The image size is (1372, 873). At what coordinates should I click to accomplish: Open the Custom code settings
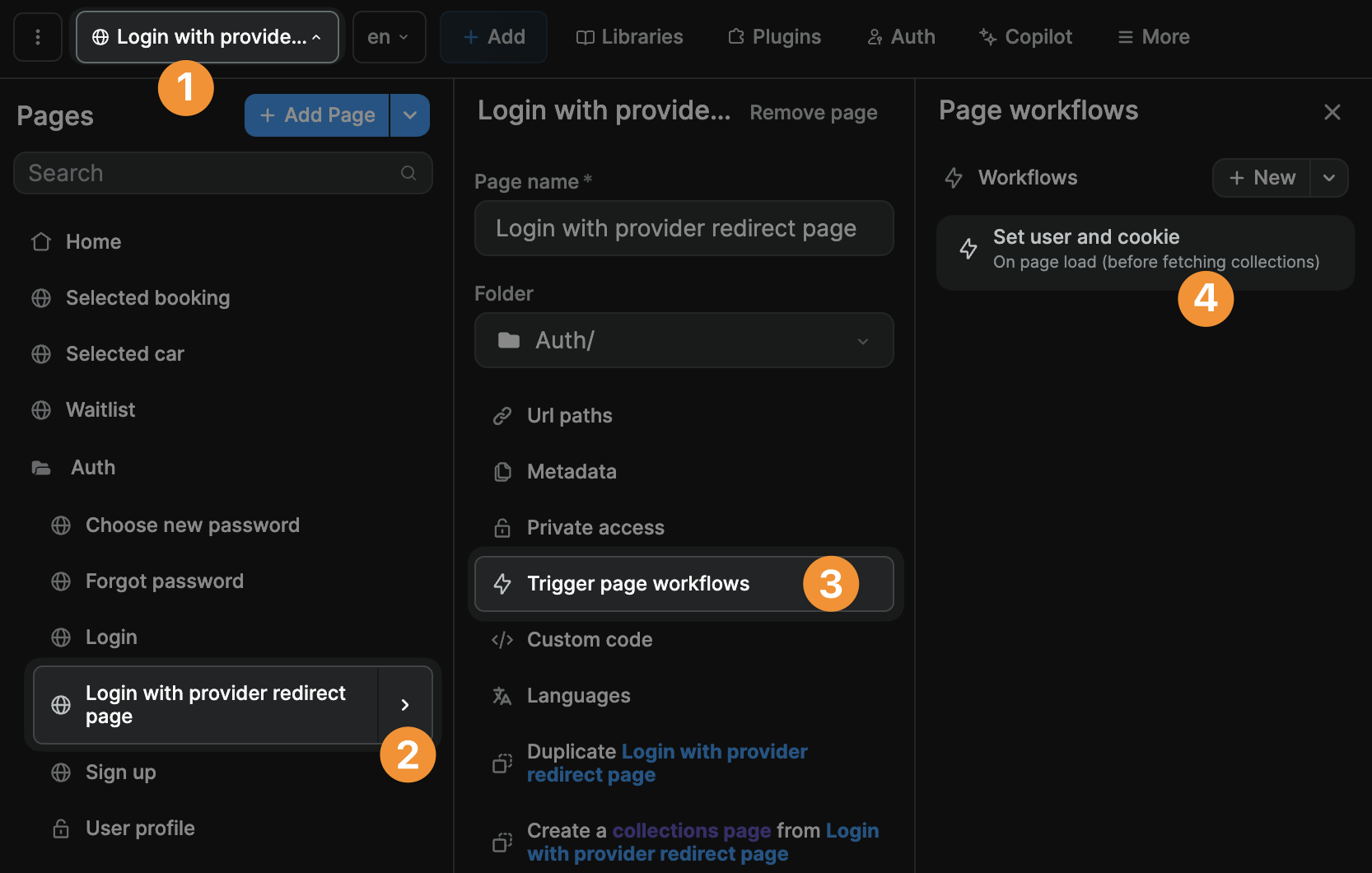[590, 639]
